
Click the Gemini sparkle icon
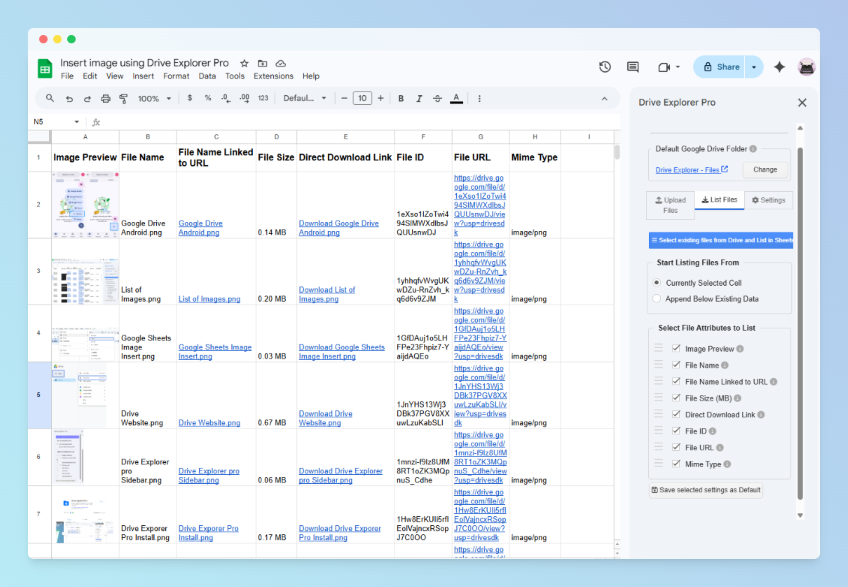coord(779,67)
